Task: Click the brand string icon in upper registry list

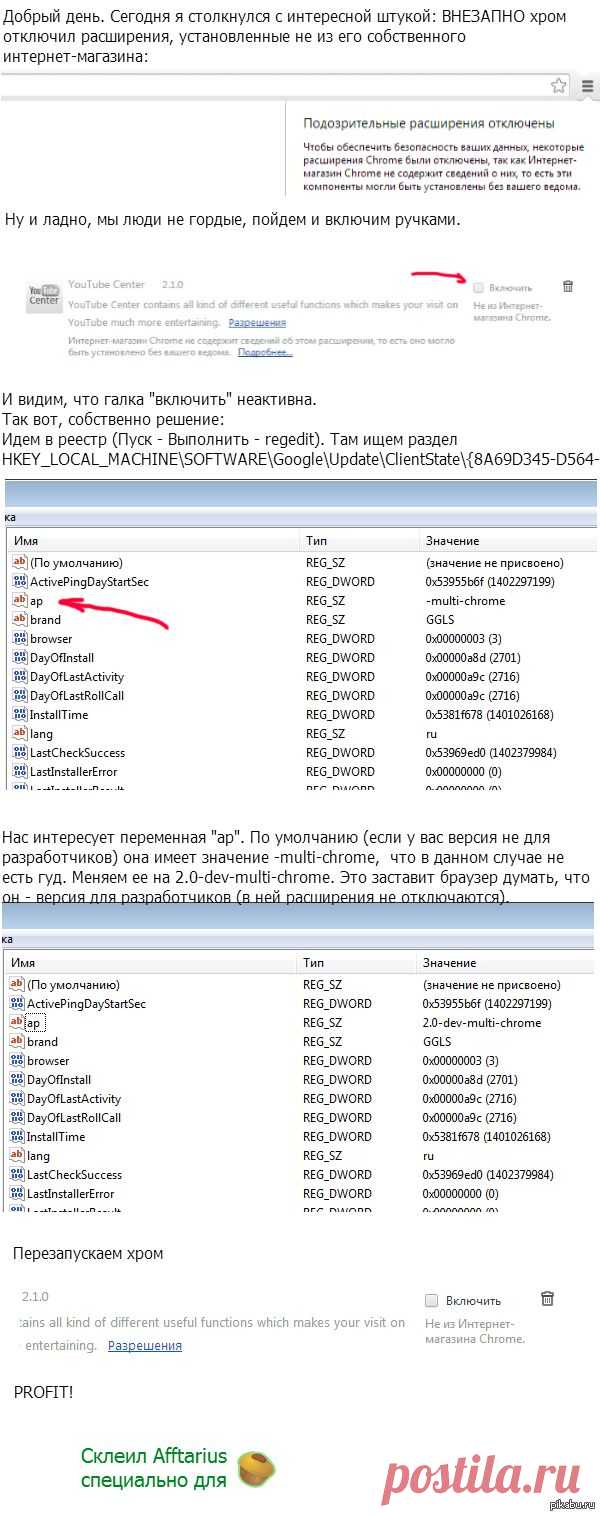Action: click(19, 619)
